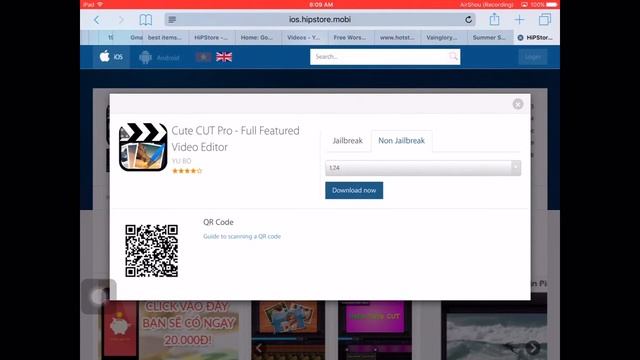Tap the QR code image
Image resolution: width=640 pixels, height=360 pixels.
click(x=151, y=251)
